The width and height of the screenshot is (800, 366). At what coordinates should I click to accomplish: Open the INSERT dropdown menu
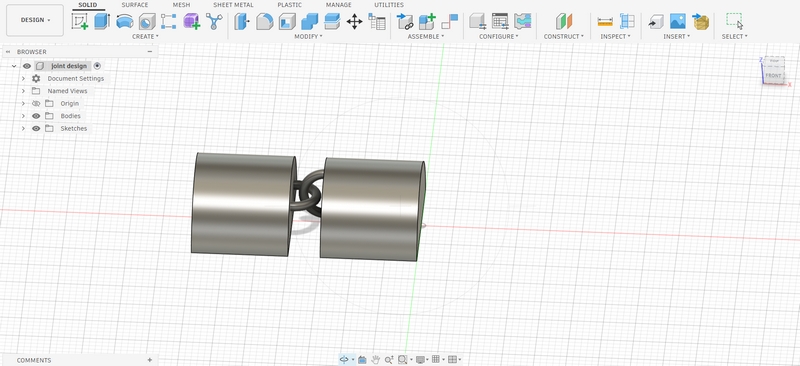[x=677, y=36]
